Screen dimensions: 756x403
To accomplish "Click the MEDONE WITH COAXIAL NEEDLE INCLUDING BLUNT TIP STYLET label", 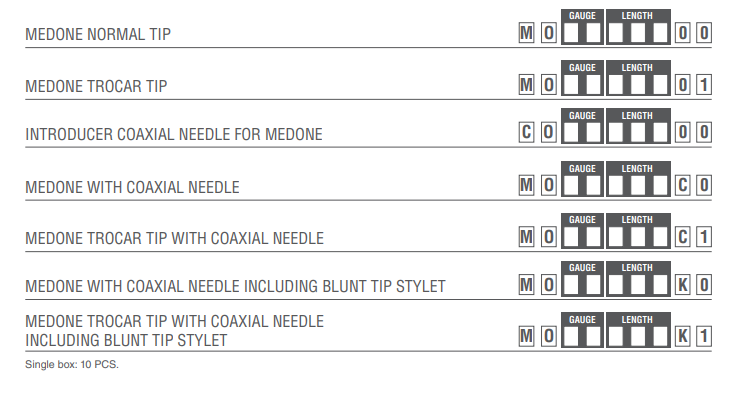I will tap(235, 287).
